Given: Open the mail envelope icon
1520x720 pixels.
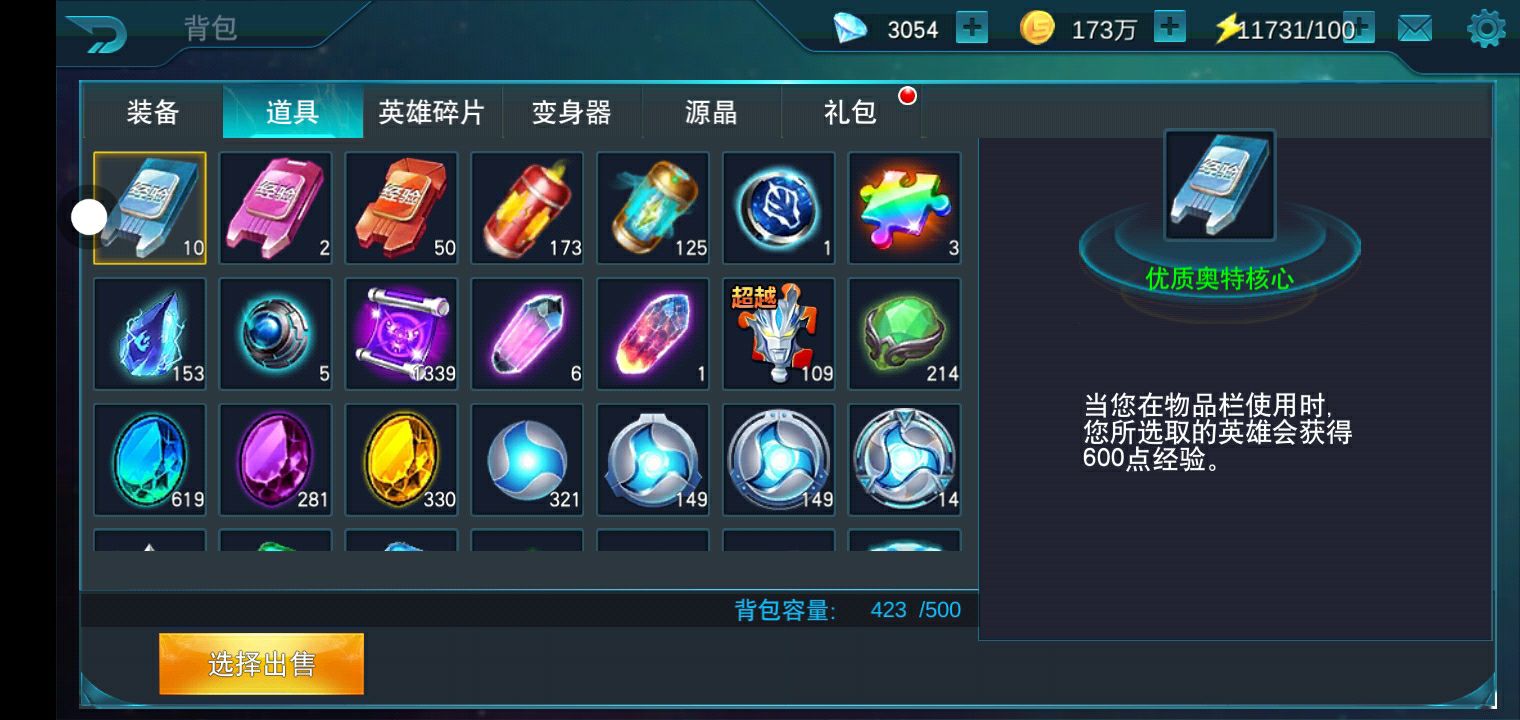Looking at the screenshot, I should 1414,29.
